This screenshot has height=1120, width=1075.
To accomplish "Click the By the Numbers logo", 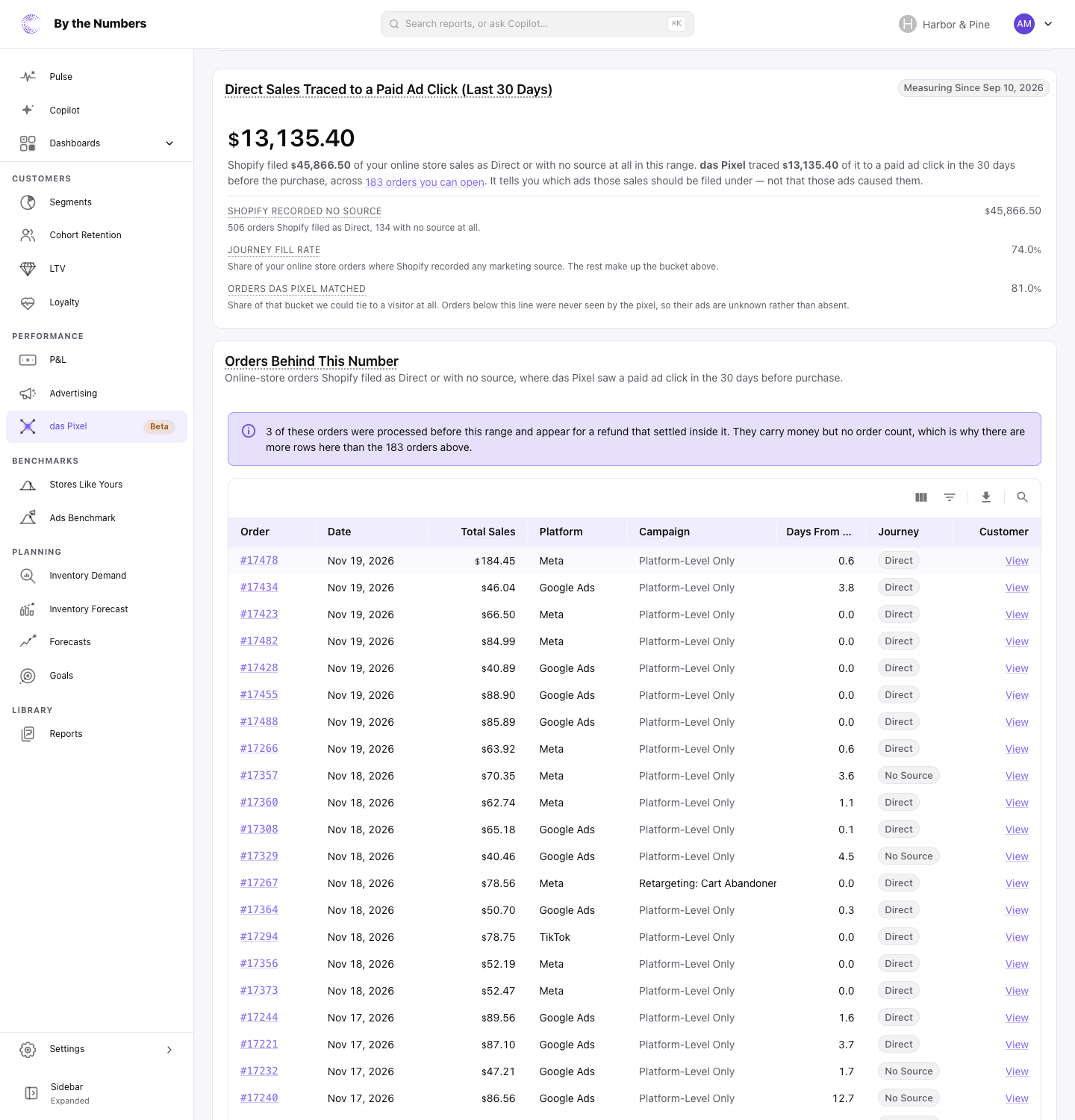I will [84, 24].
